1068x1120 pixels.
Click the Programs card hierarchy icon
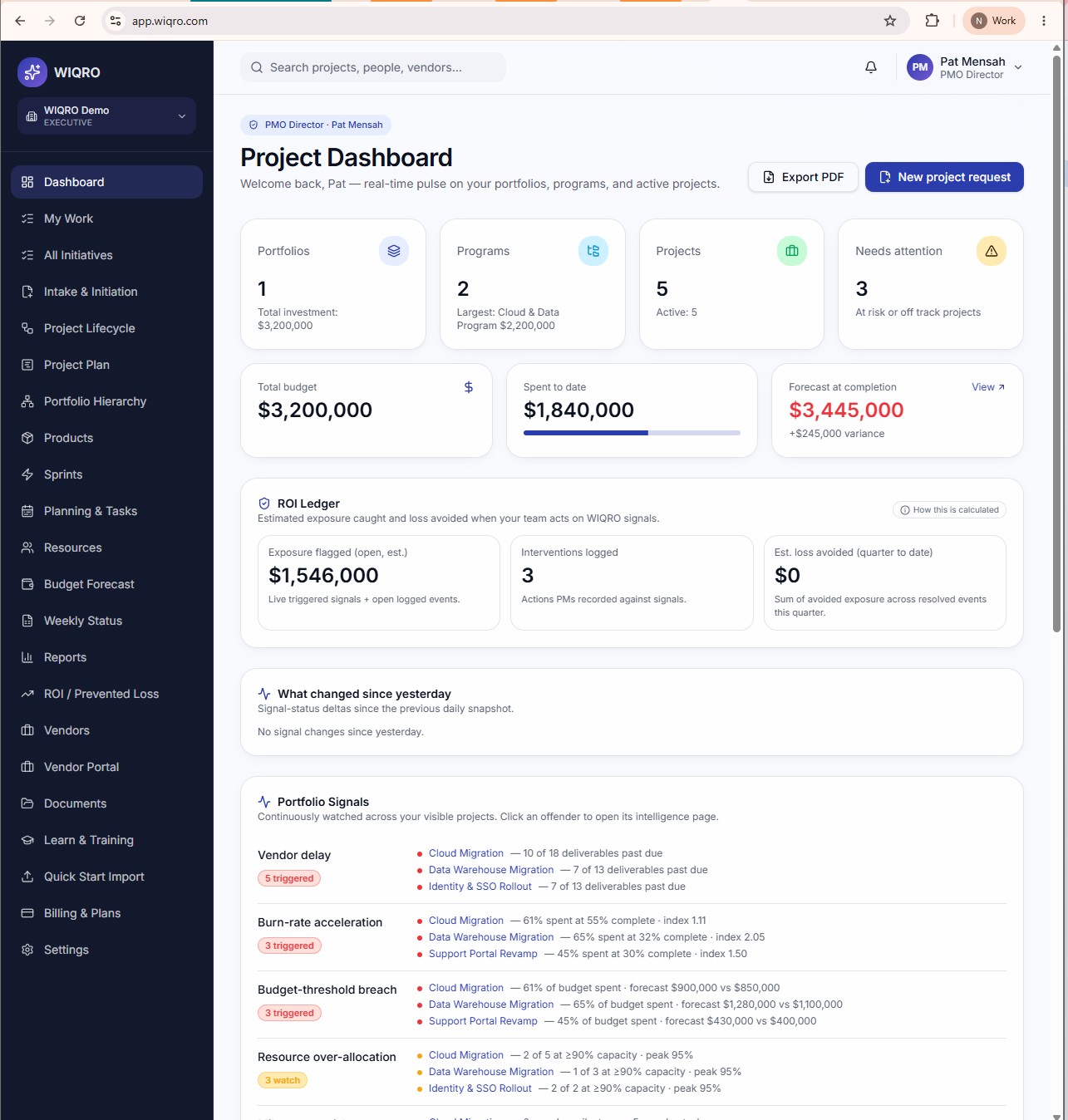tap(593, 251)
